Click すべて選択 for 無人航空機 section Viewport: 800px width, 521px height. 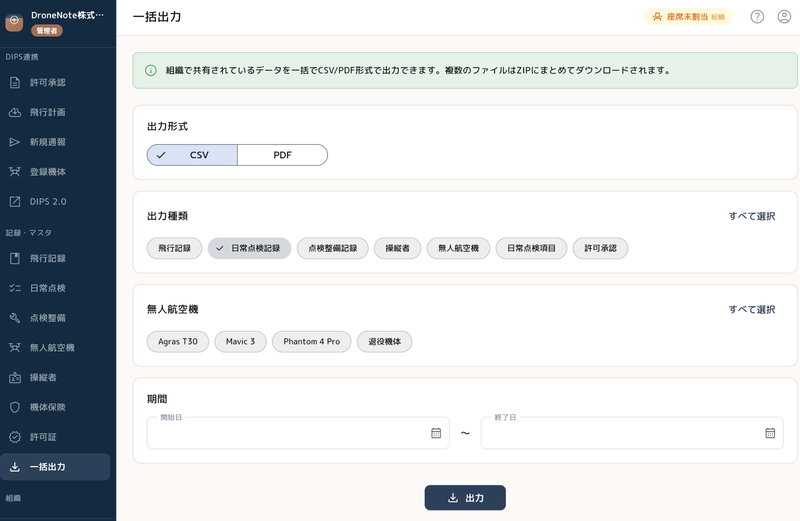[x=751, y=309]
